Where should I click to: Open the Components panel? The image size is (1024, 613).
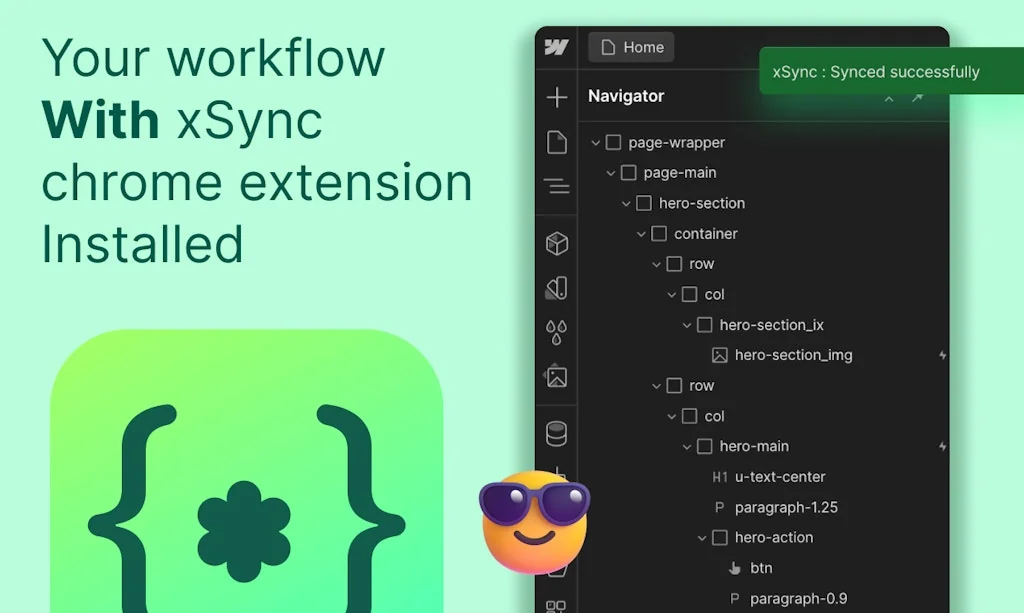pyautogui.click(x=557, y=243)
